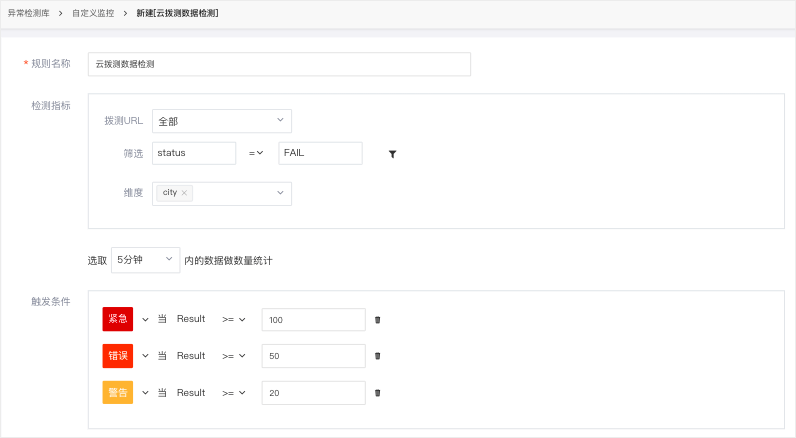
Task: Click the filter funnel icon
Action: tap(392, 154)
